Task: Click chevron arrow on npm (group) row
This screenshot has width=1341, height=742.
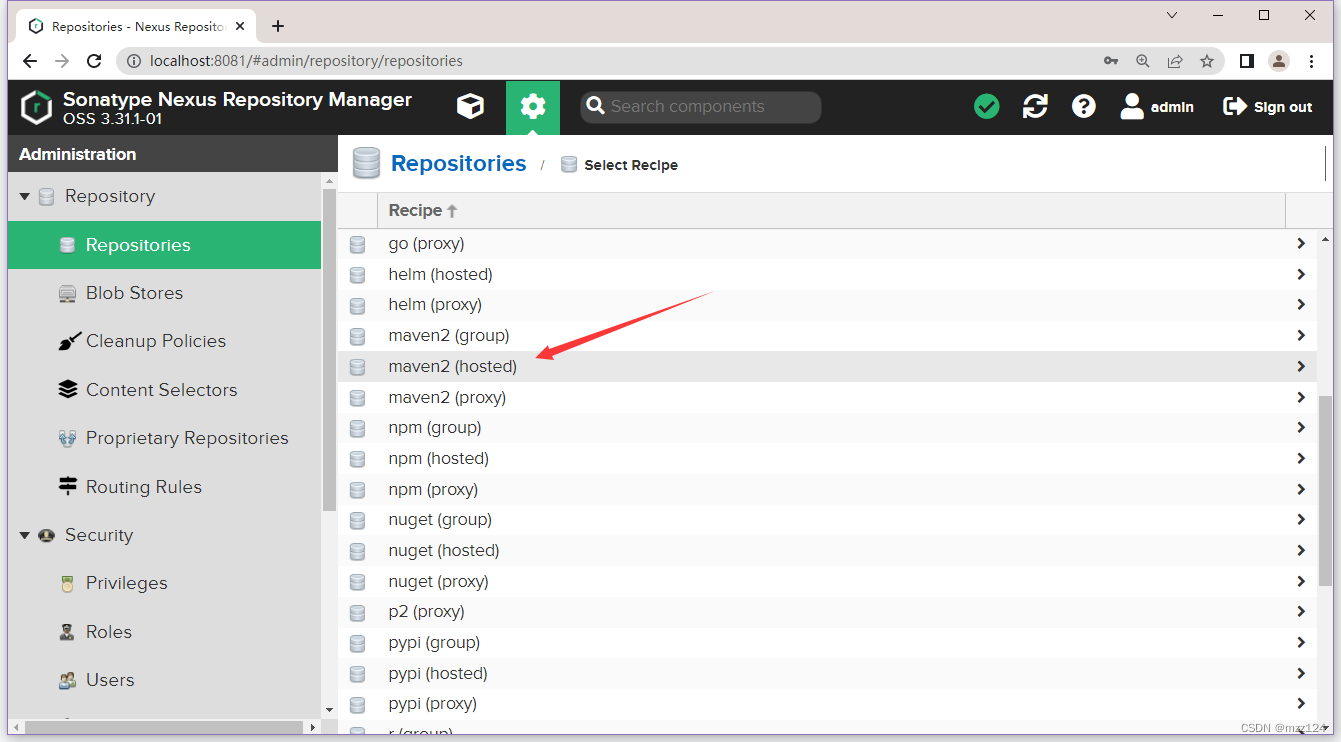Action: 1301,427
